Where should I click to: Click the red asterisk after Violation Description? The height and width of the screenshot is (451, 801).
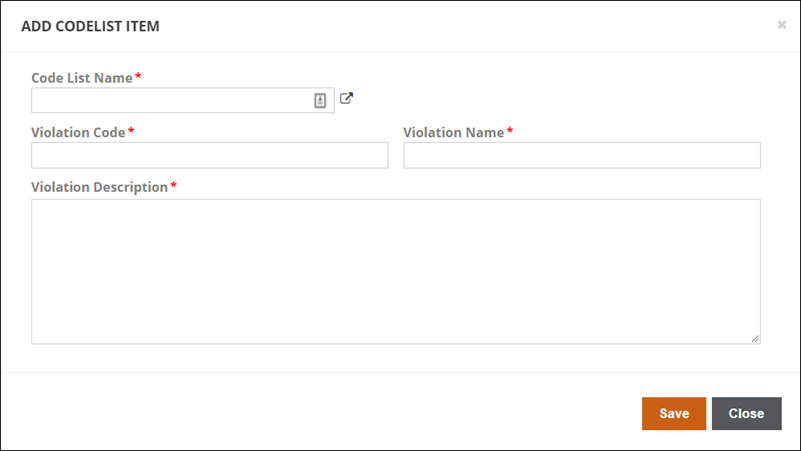click(174, 185)
